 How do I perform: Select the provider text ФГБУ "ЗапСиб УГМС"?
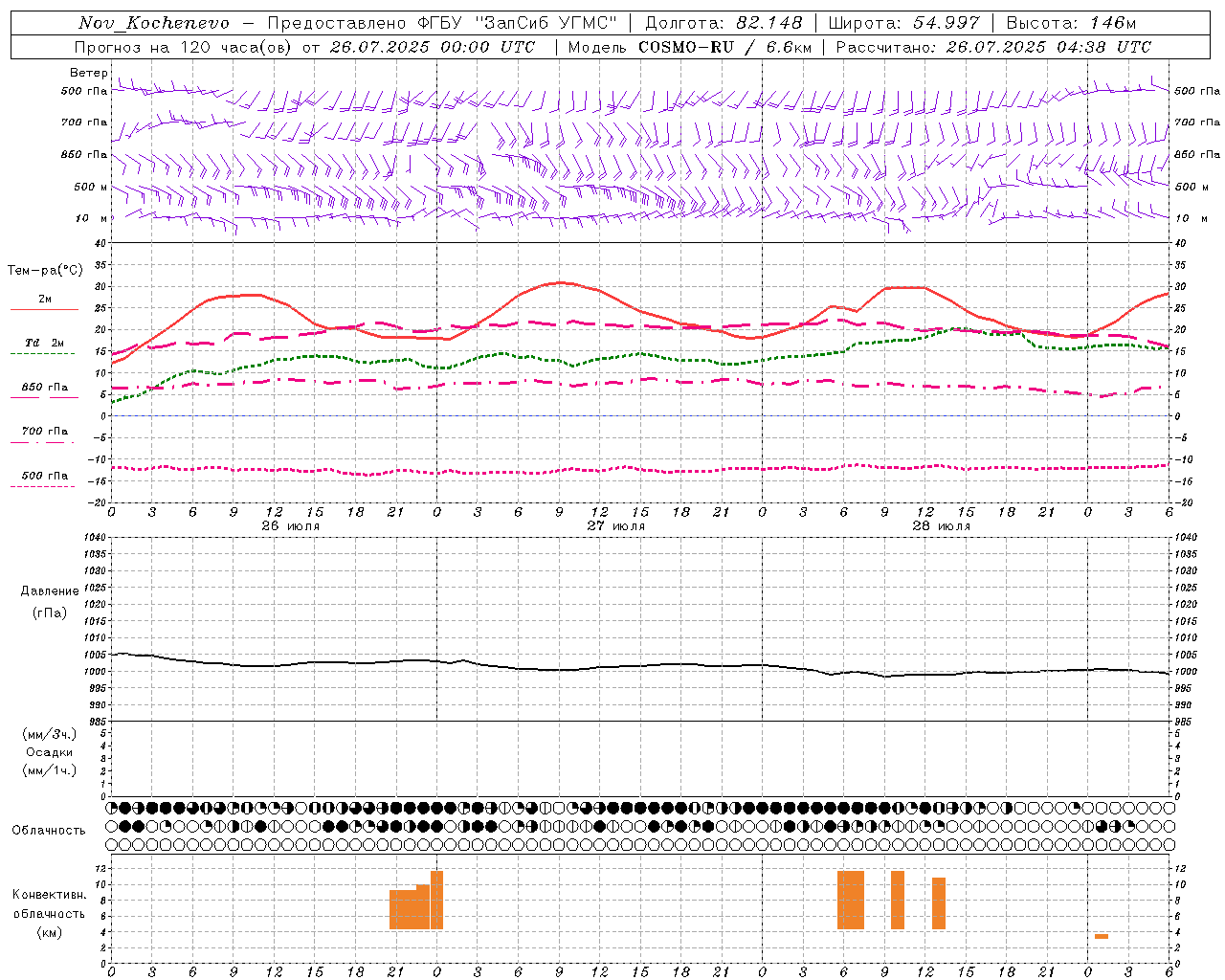pos(518,23)
